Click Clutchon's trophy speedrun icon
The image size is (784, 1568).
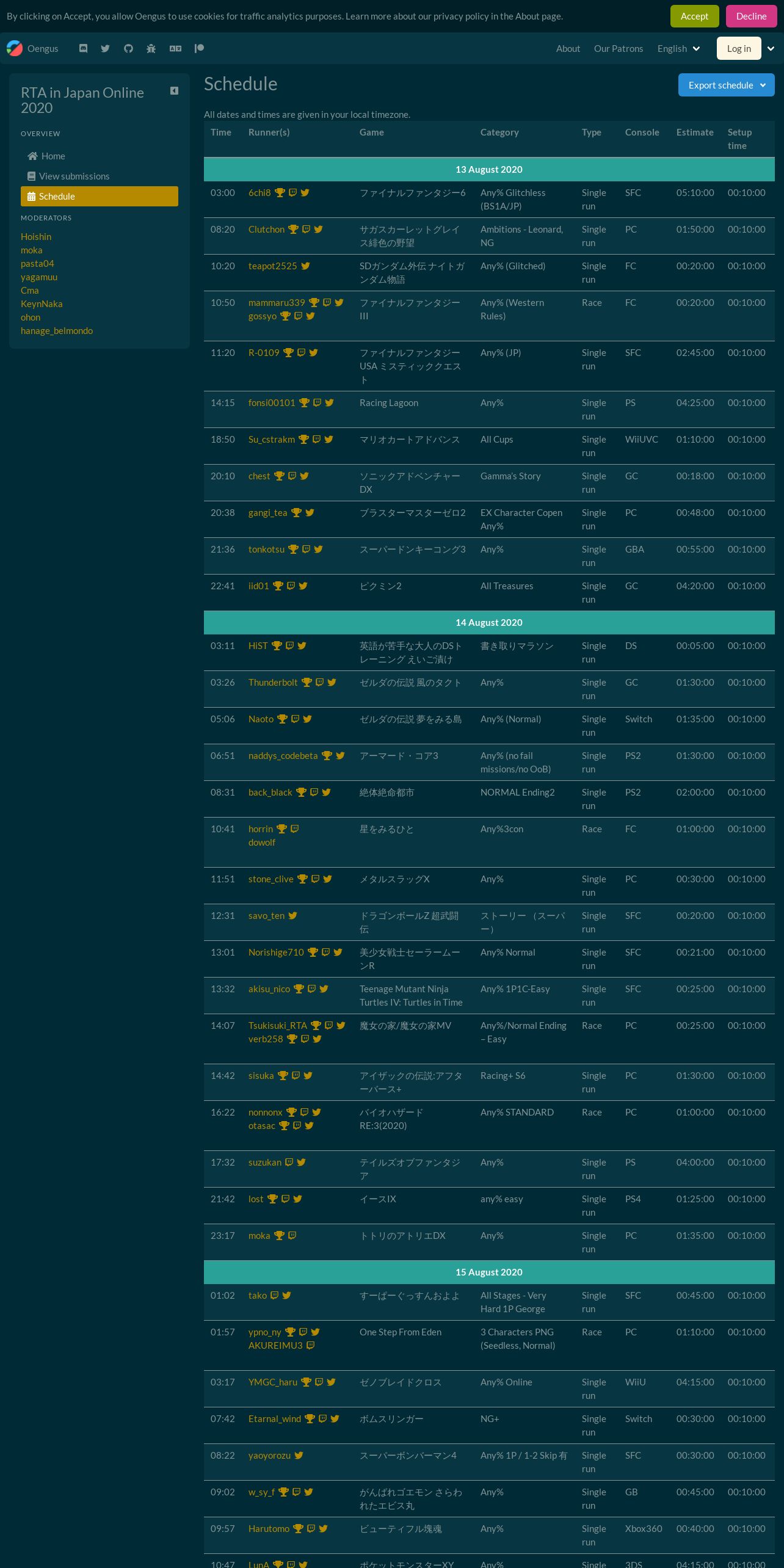[293, 229]
